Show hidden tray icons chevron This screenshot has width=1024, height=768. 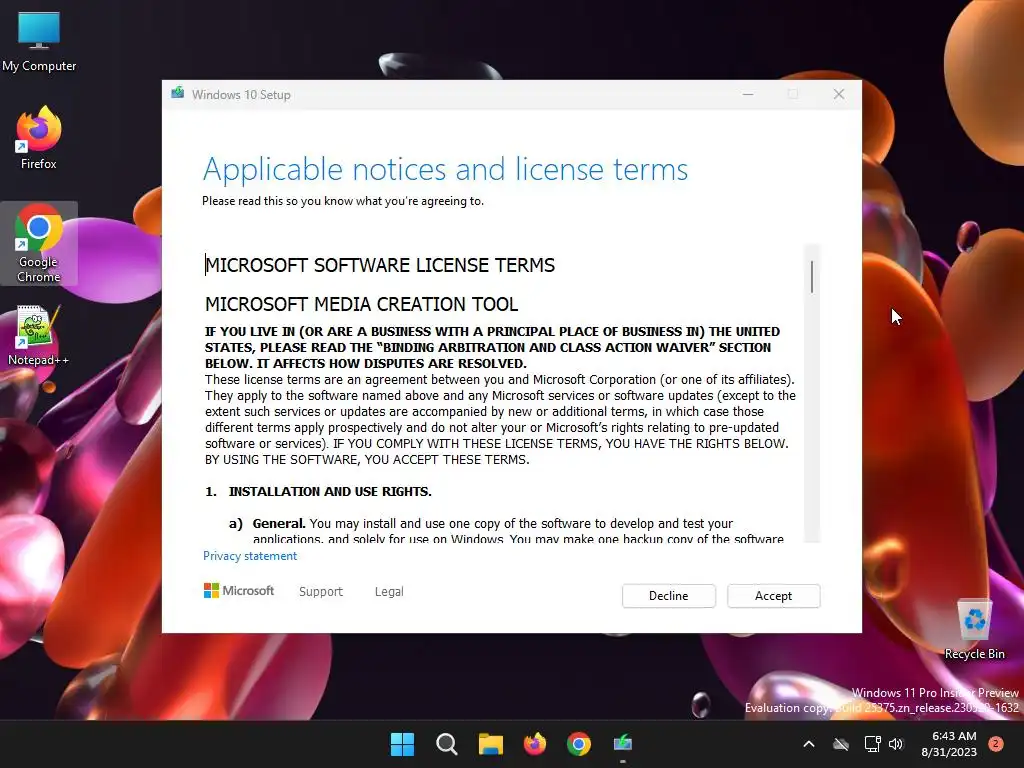tap(808, 744)
